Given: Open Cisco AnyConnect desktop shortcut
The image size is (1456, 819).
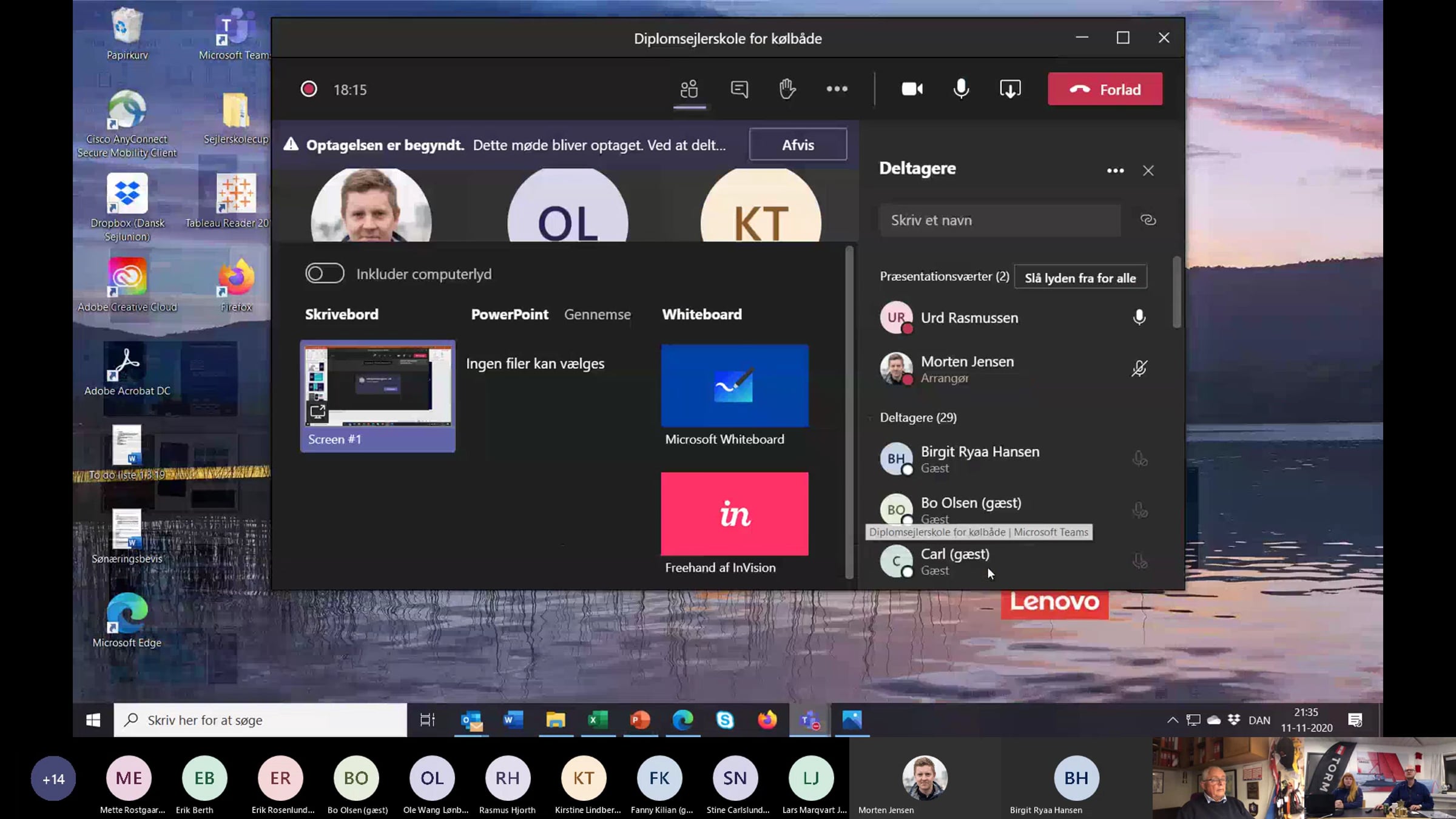Looking at the screenshot, I should pos(127,124).
